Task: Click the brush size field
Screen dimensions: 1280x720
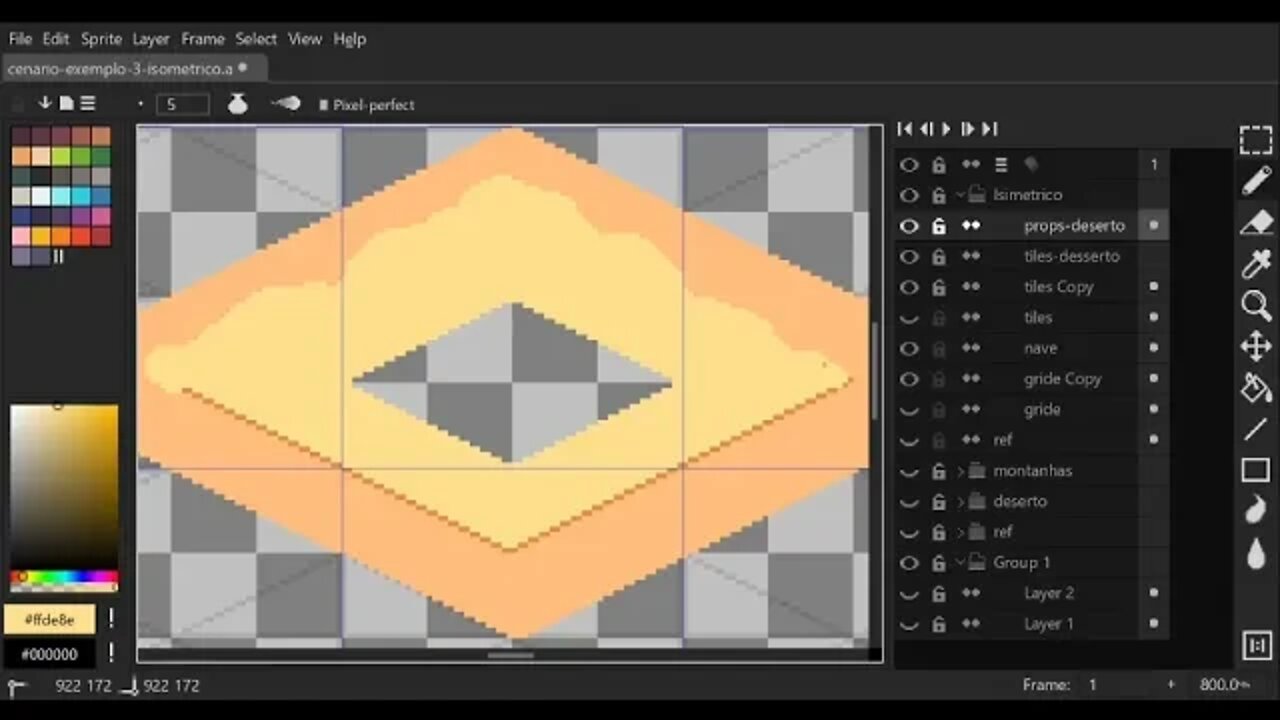Action: pyautogui.click(x=183, y=105)
